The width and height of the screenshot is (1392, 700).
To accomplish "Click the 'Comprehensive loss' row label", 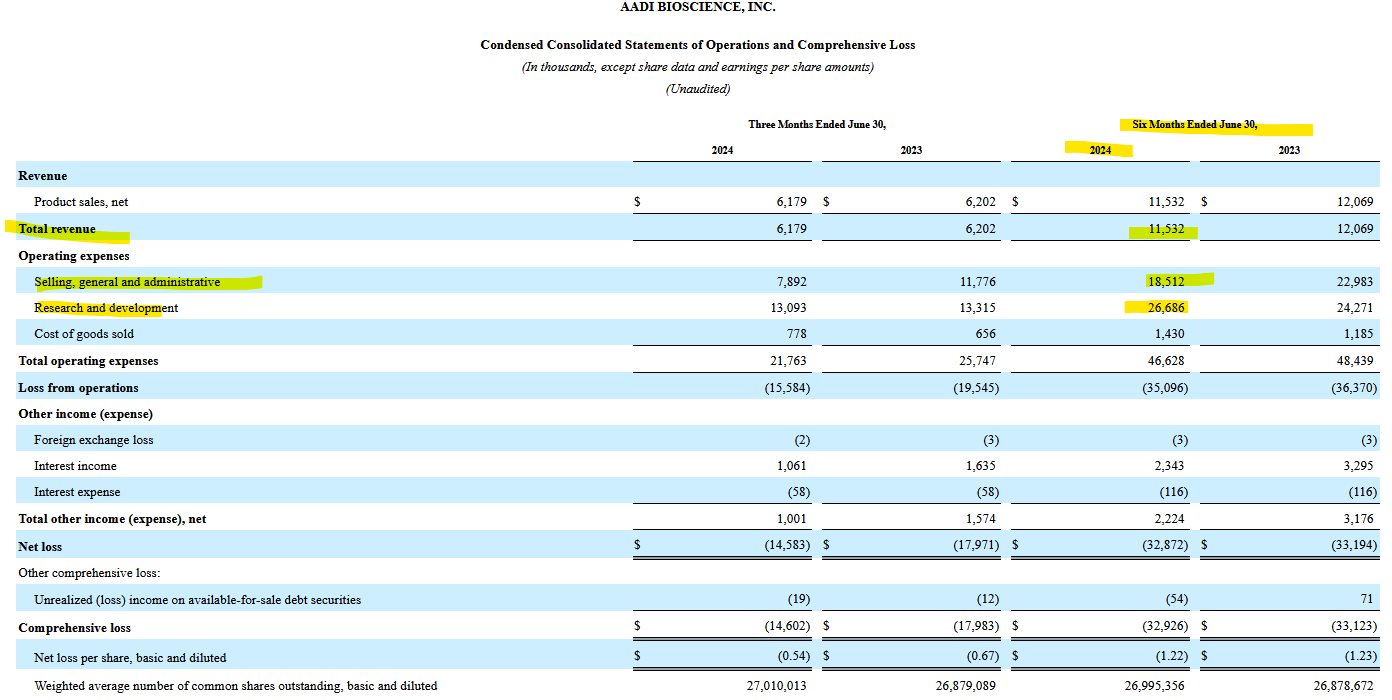I will click(x=74, y=628).
